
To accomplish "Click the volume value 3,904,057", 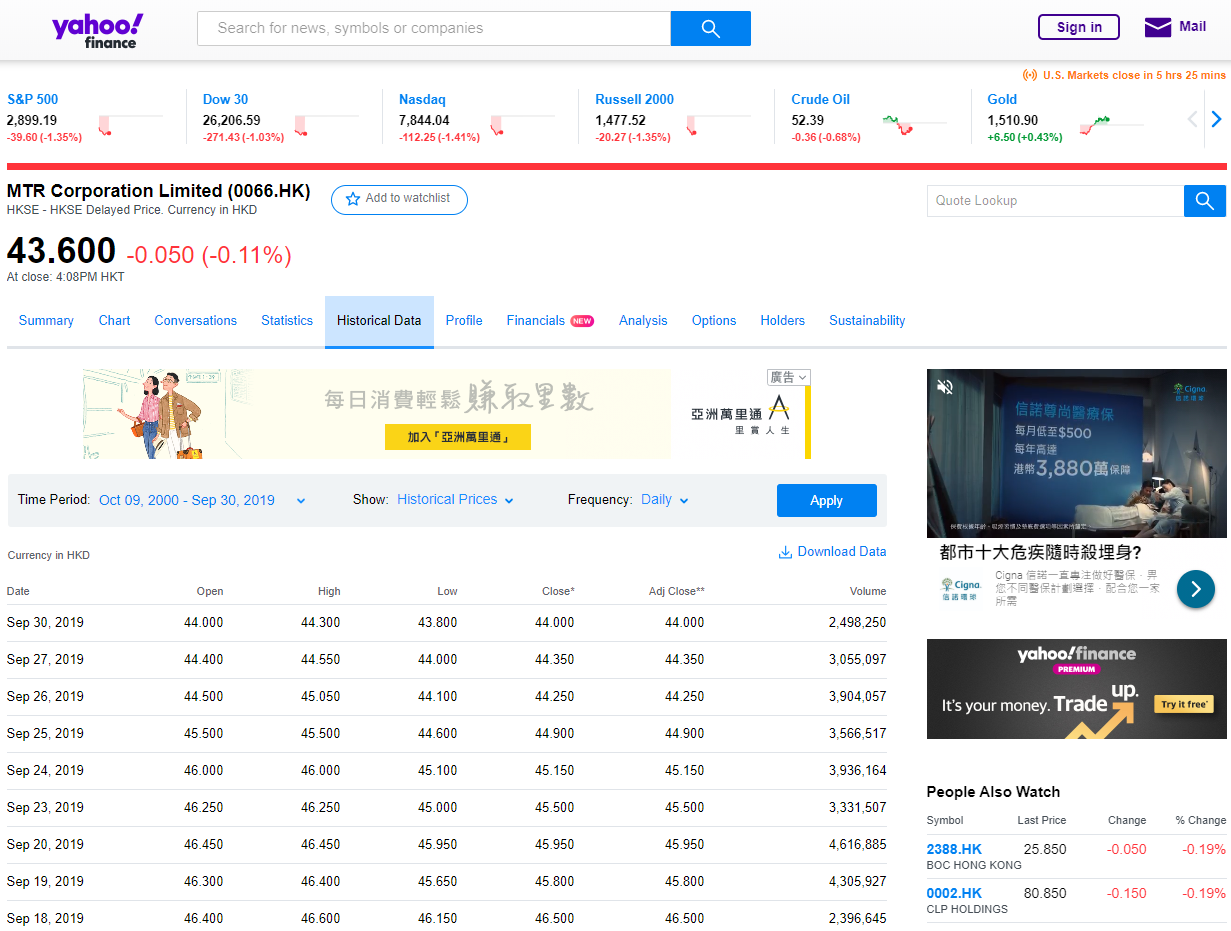I will pyautogui.click(x=858, y=696).
